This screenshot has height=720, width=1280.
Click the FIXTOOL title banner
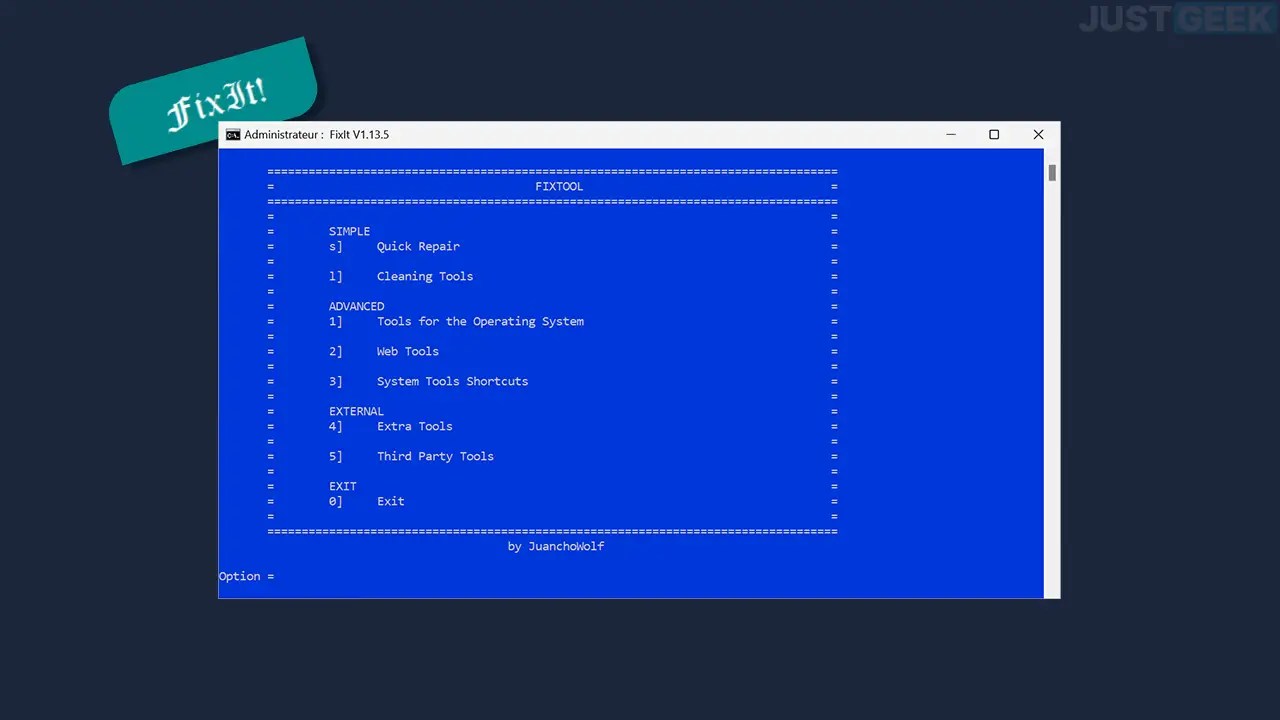pyautogui.click(x=559, y=186)
